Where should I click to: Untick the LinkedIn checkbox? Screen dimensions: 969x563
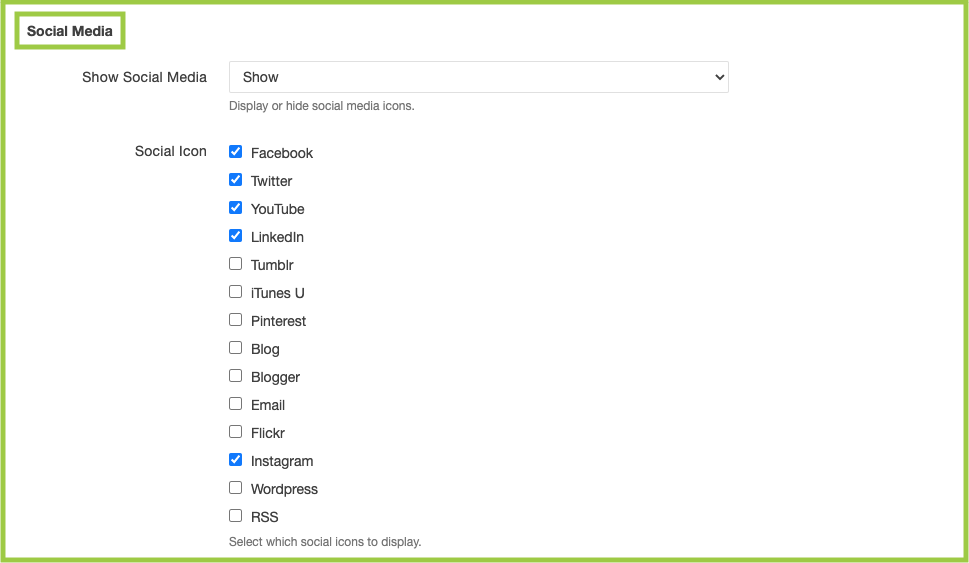tap(235, 235)
